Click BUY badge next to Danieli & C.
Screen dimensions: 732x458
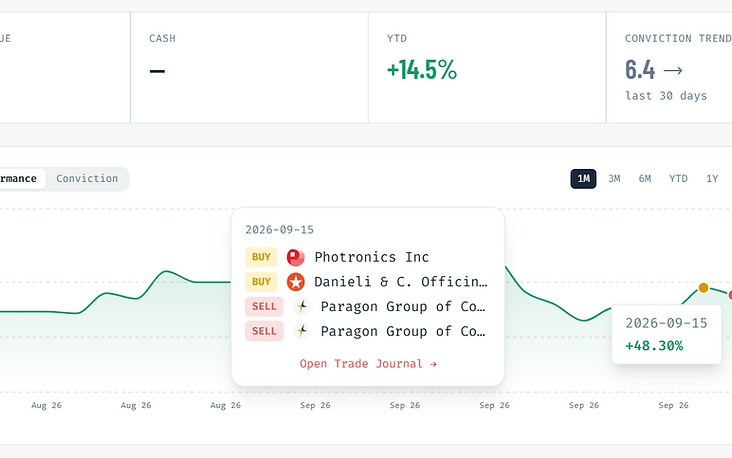(x=261, y=282)
